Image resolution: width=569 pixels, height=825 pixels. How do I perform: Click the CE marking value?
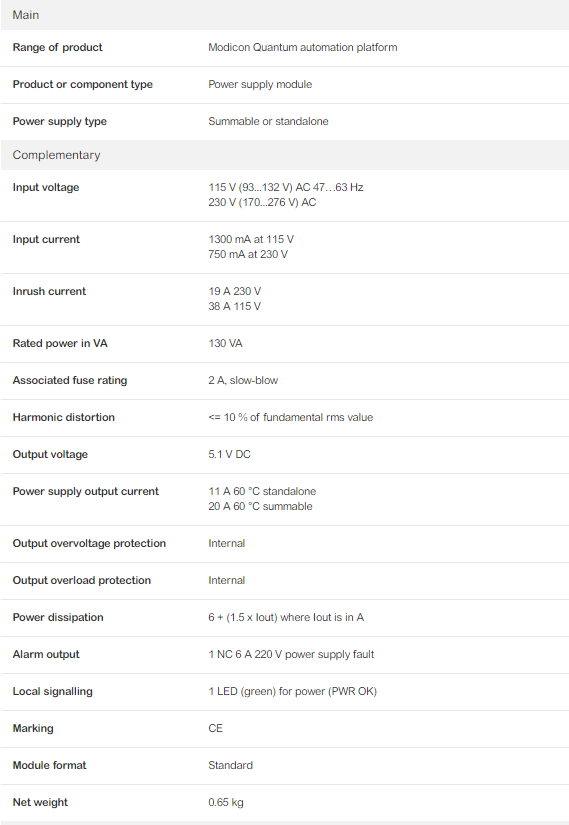(215, 728)
